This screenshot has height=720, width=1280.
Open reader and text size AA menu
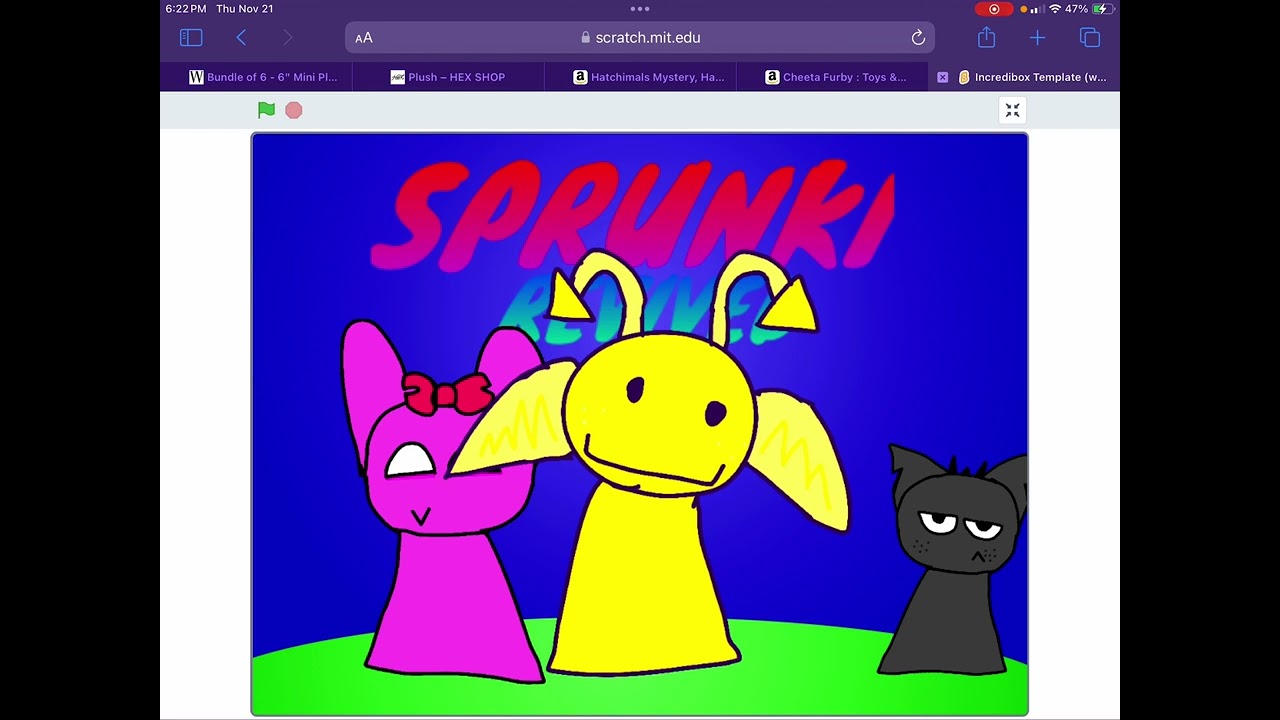click(x=364, y=38)
